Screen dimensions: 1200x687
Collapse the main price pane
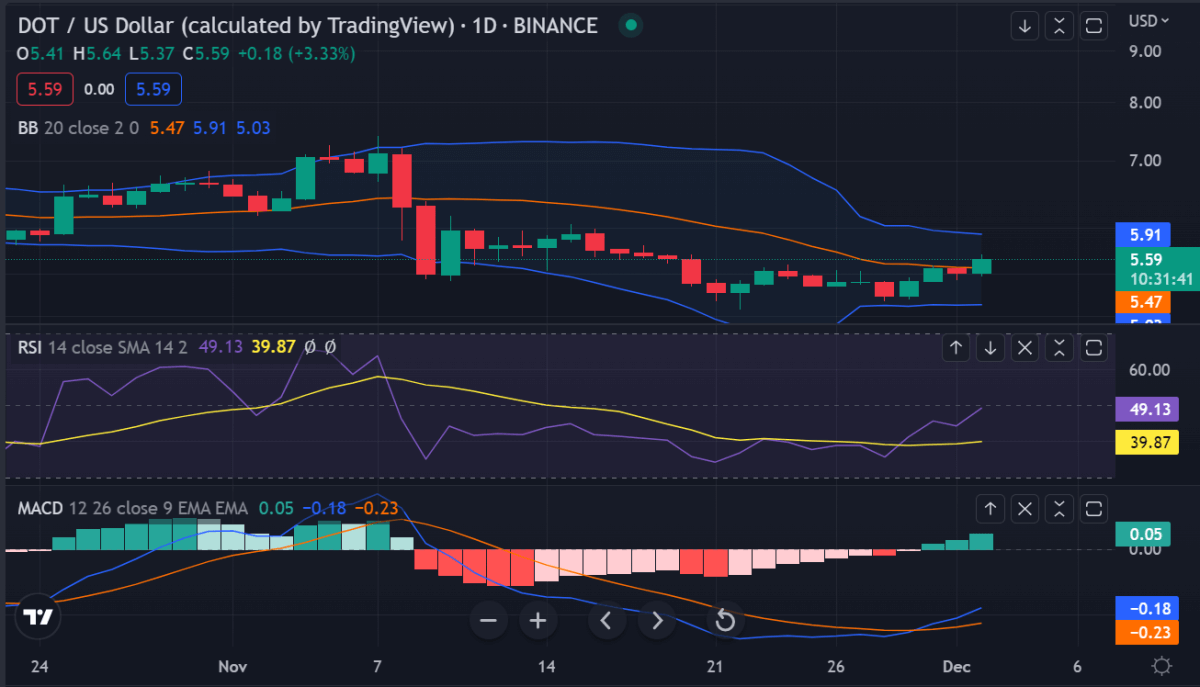pyautogui.click(x=1059, y=26)
